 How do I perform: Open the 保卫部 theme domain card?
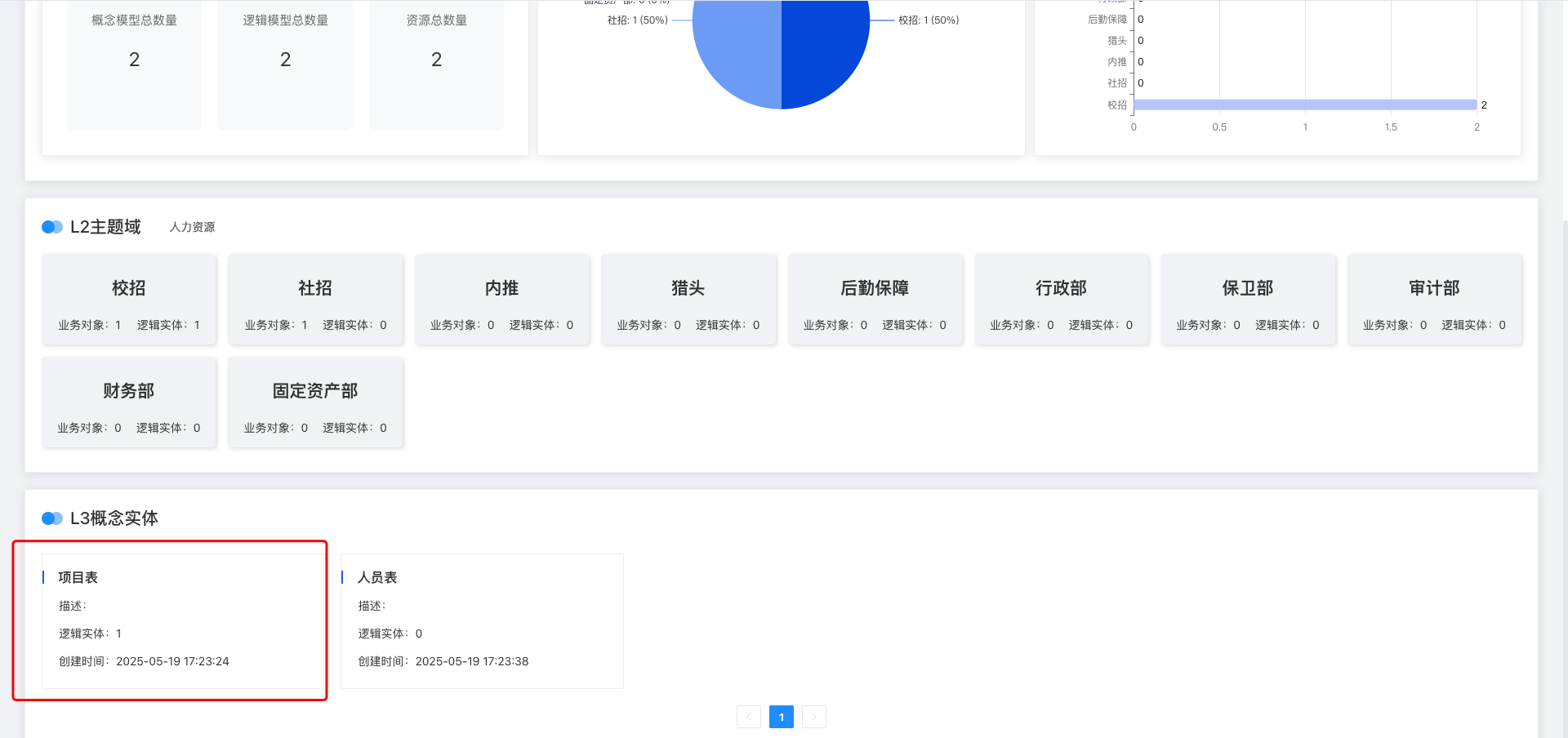tap(1247, 300)
